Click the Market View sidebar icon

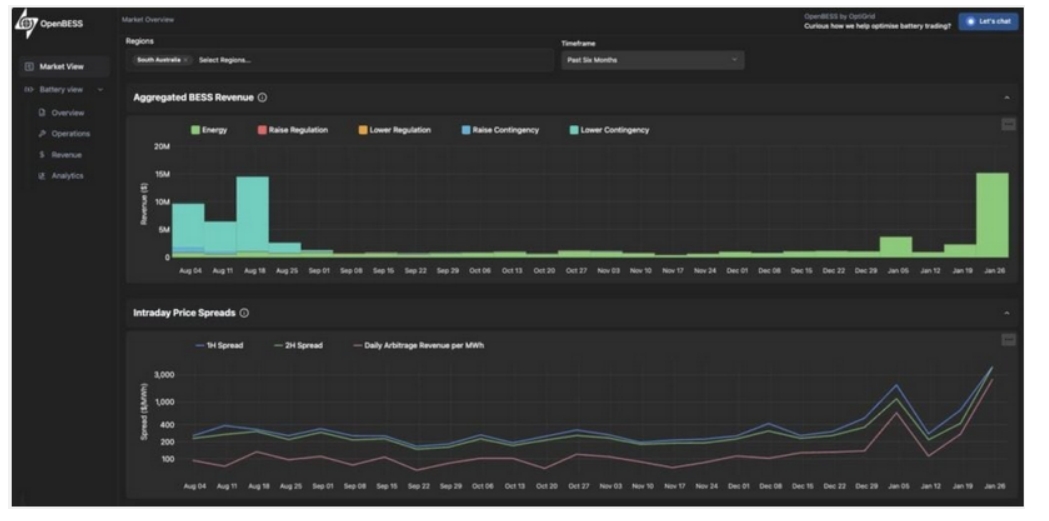(29, 67)
